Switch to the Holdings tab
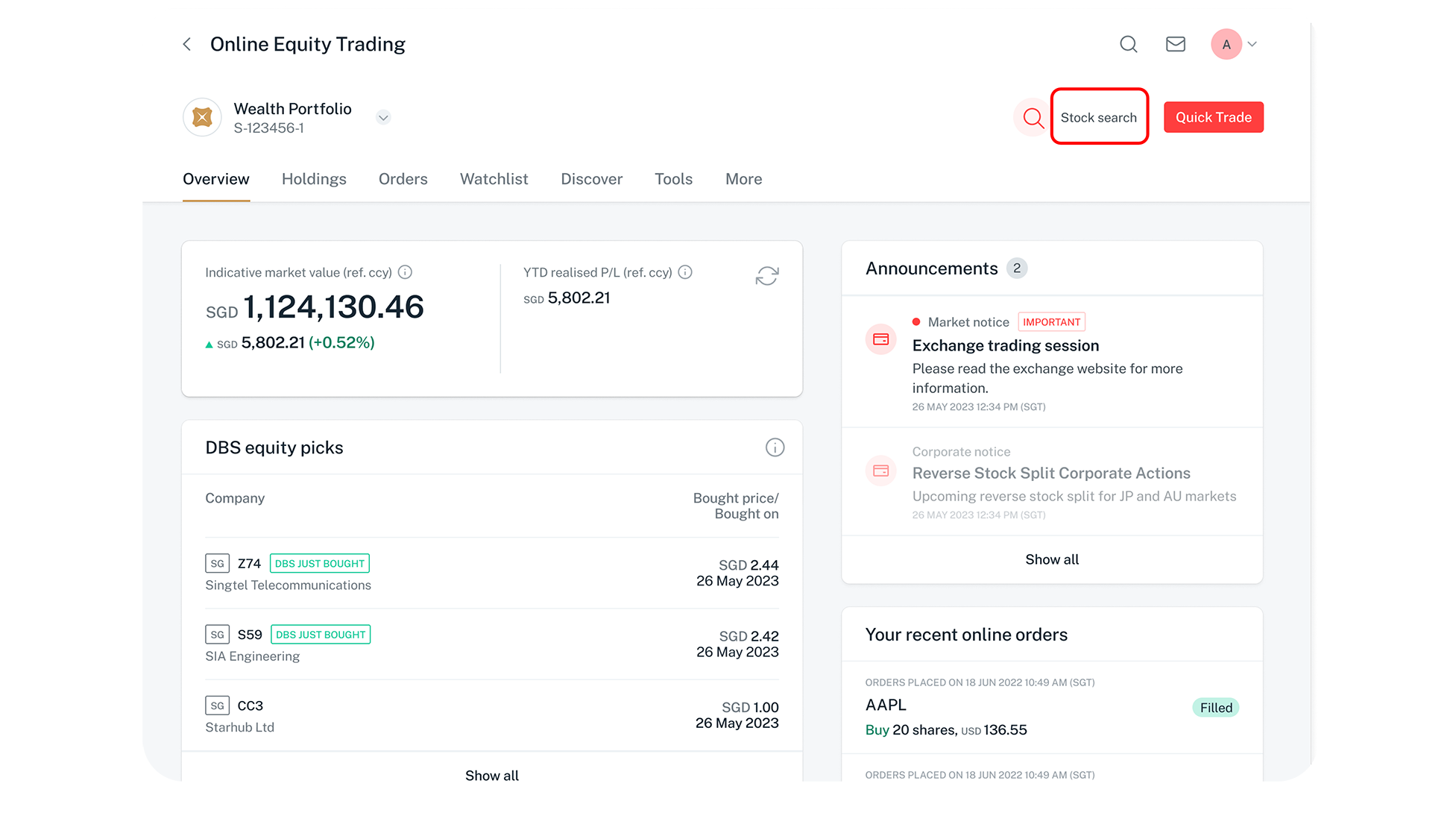Screen dimensions: 1456x839 tap(314, 179)
